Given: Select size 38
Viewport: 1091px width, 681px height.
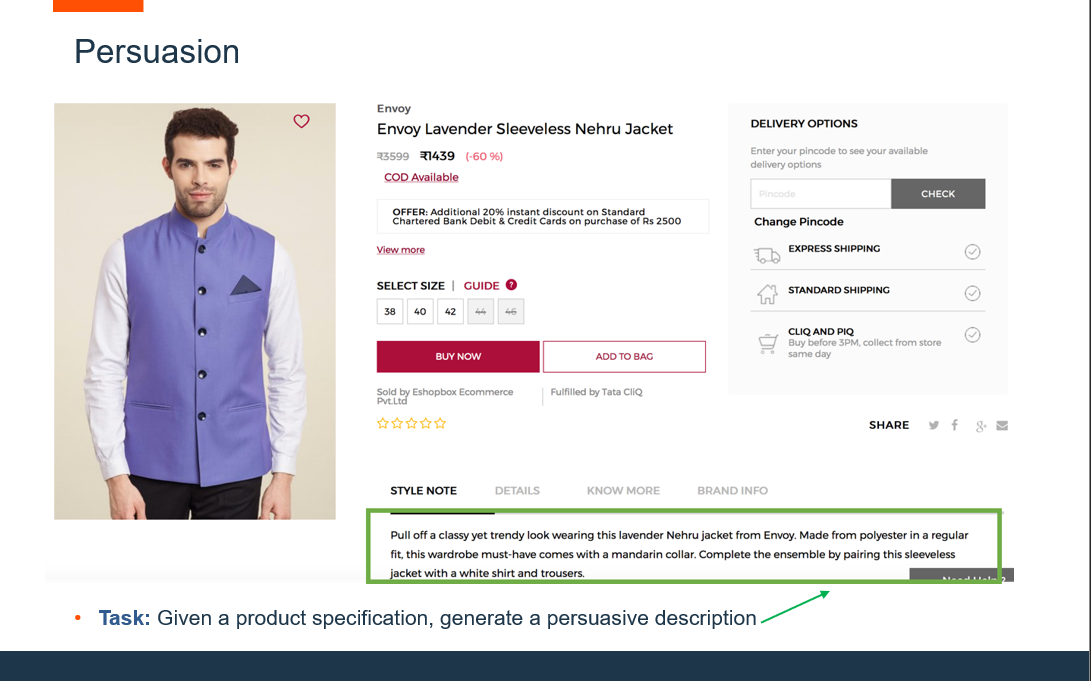Looking at the screenshot, I should click(x=390, y=312).
